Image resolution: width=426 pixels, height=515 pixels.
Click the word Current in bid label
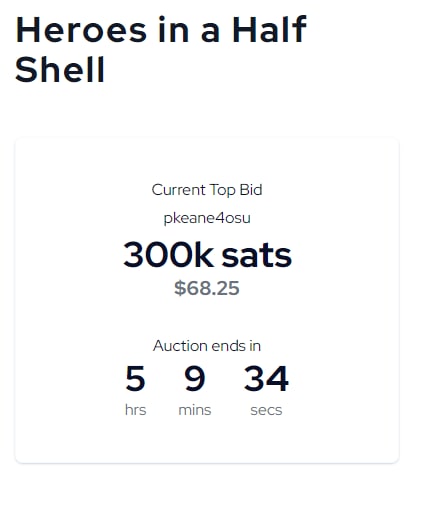tap(178, 190)
